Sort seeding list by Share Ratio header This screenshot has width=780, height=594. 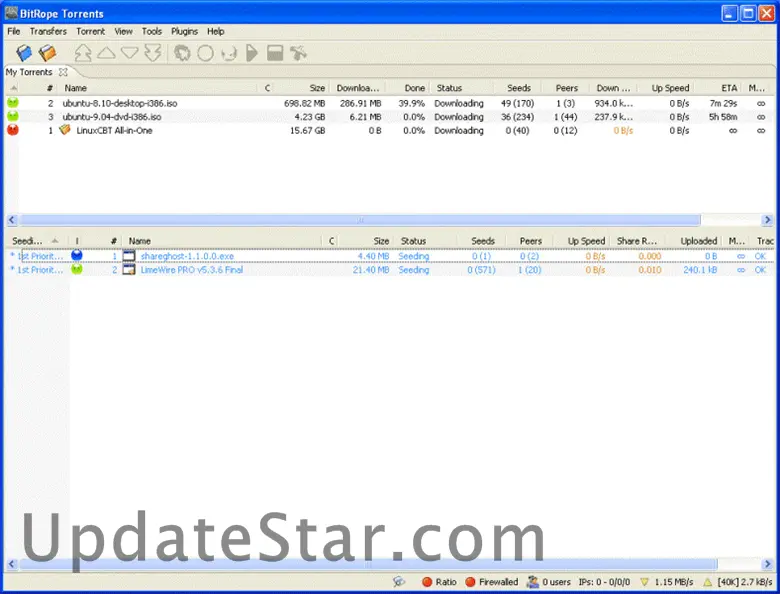click(637, 241)
